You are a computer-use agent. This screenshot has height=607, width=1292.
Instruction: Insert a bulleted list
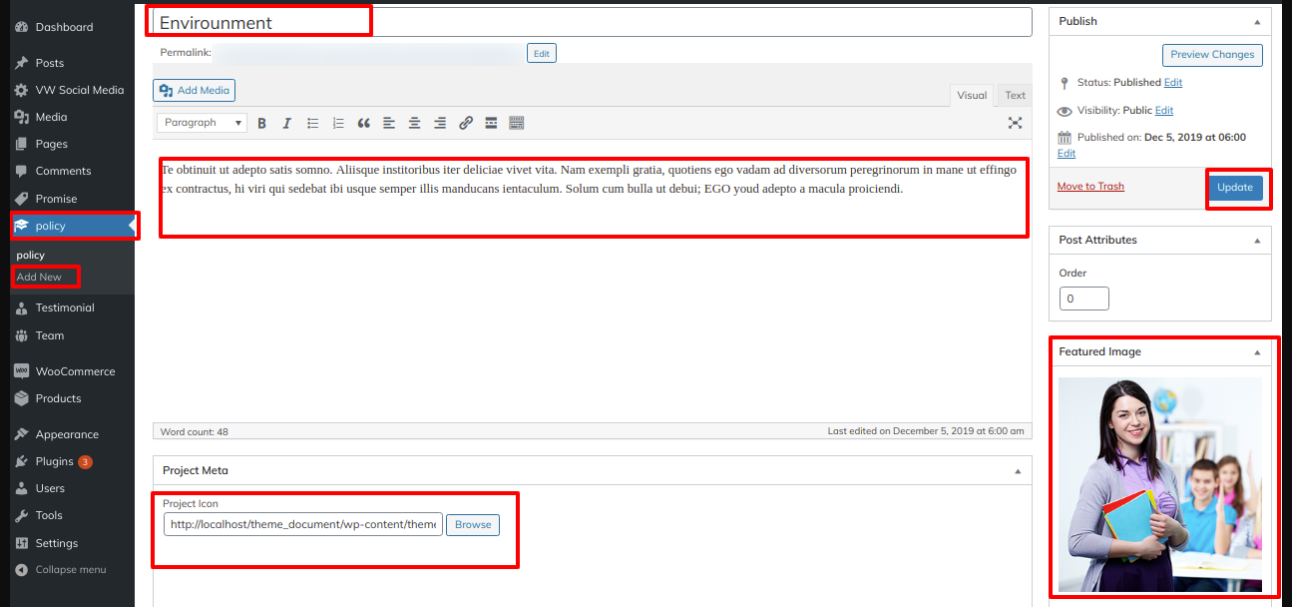click(313, 123)
